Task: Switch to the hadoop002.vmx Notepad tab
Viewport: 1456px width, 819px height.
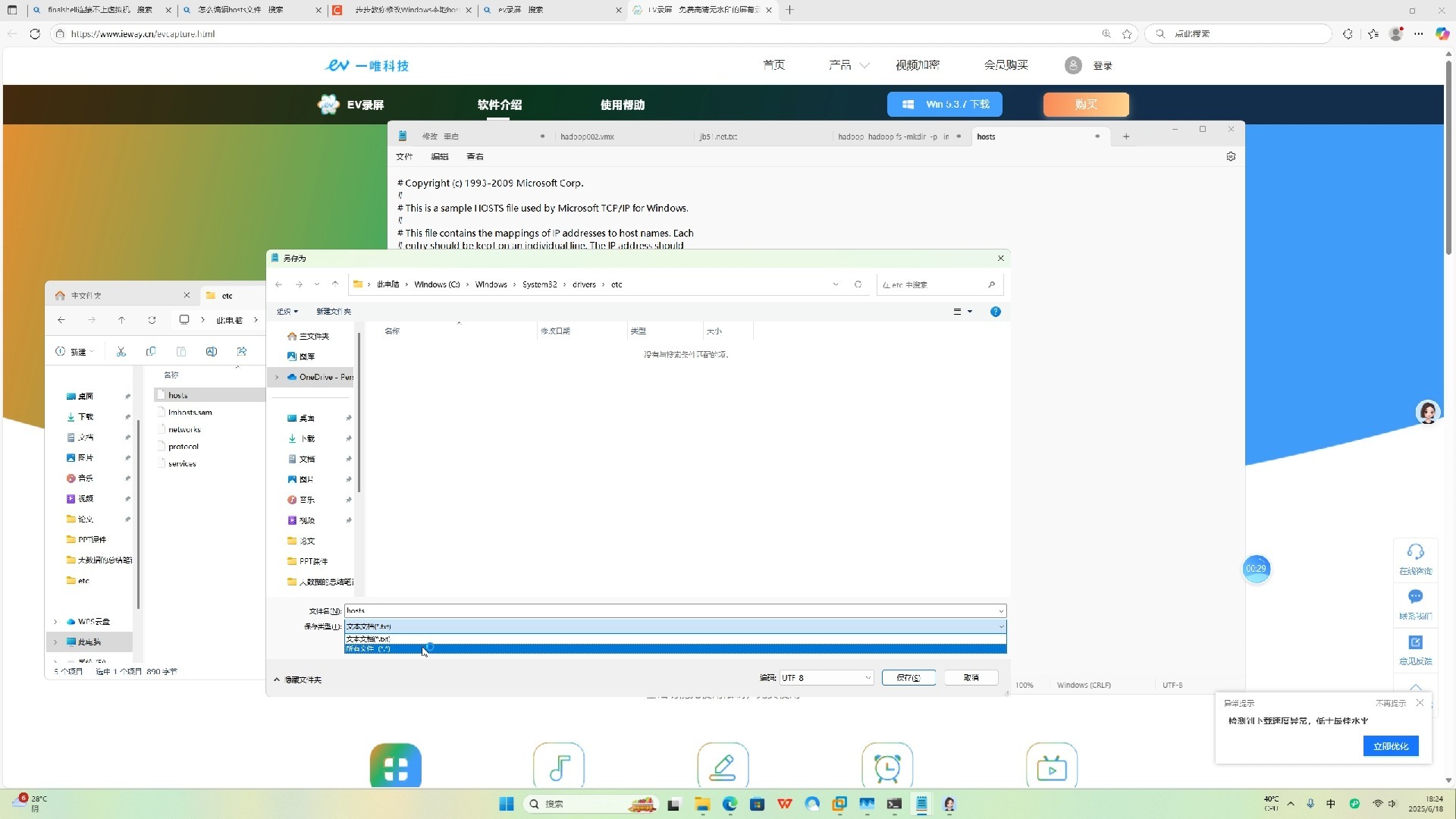Action: pyautogui.click(x=588, y=137)
